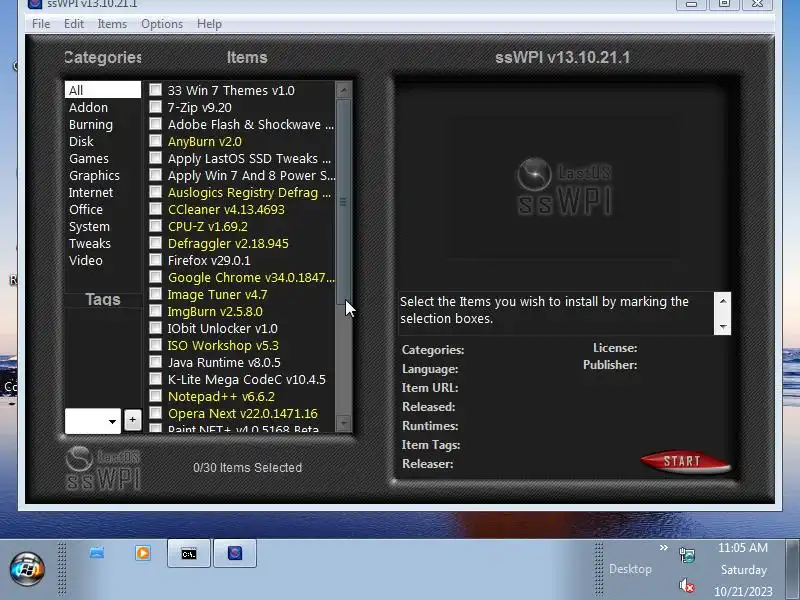The image size is (800, 600).
Task: Tick the CPU-Z v1.69.2 checkbox
Action: tap(156, 226)
